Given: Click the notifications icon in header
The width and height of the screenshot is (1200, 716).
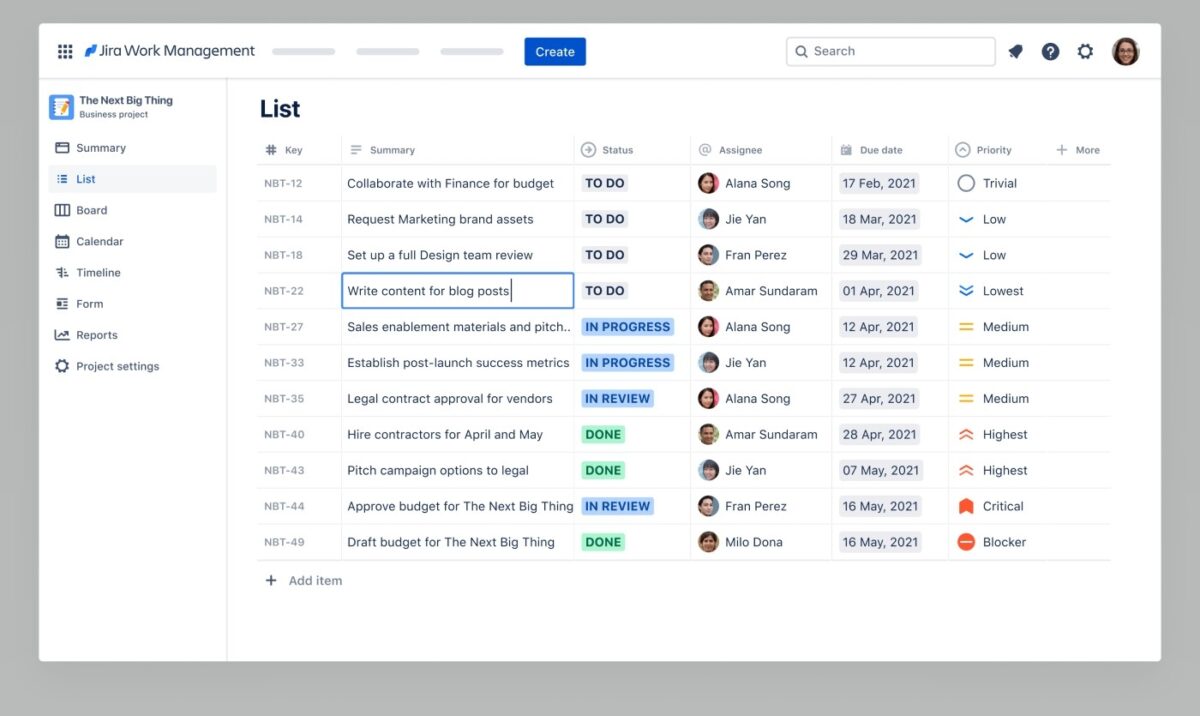Looking at the screenshot, I should tap(1015, 52).
